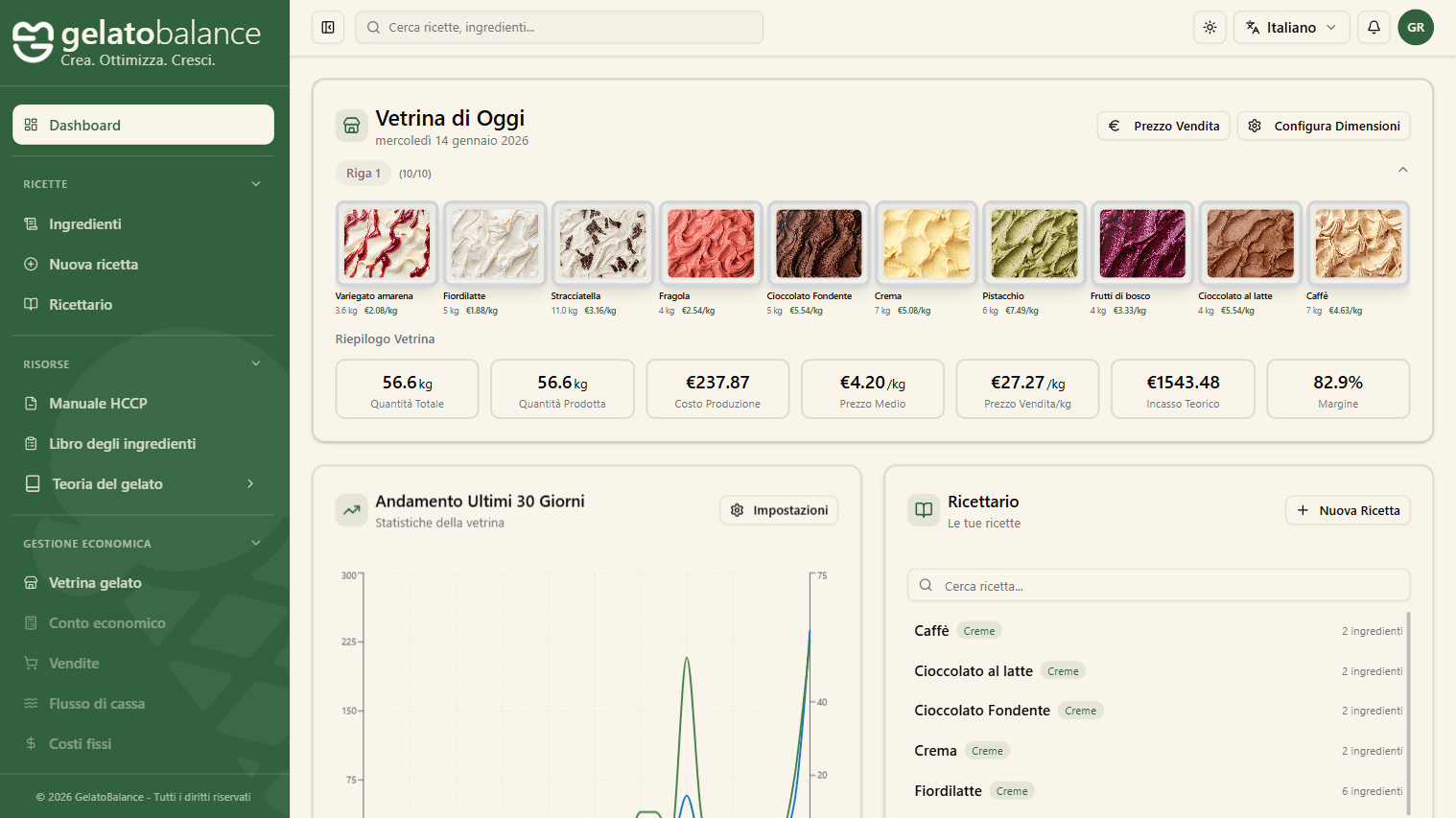
Task: Select the Riga 1 tab
Action: point(364,173)
